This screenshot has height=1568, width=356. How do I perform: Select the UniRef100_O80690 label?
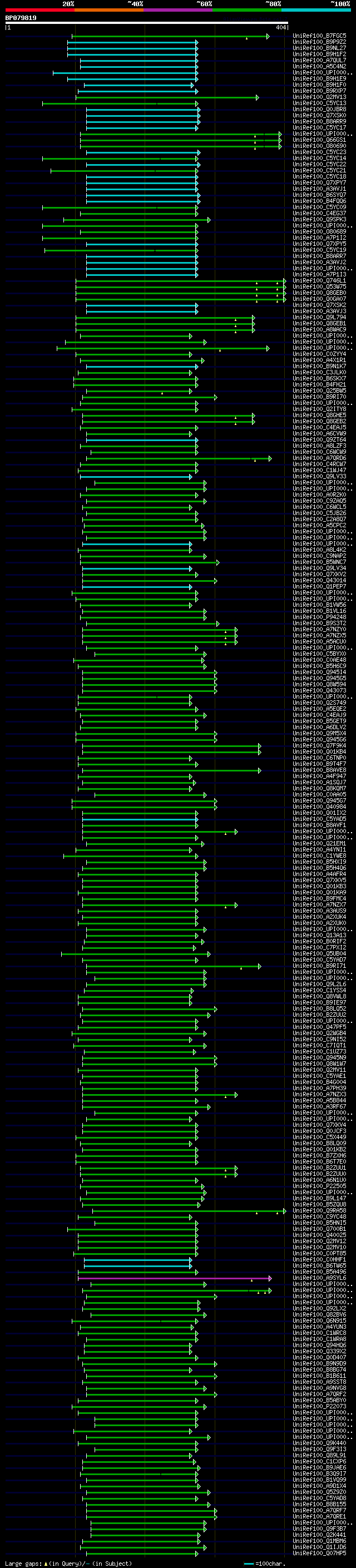[x=319, y=146]
